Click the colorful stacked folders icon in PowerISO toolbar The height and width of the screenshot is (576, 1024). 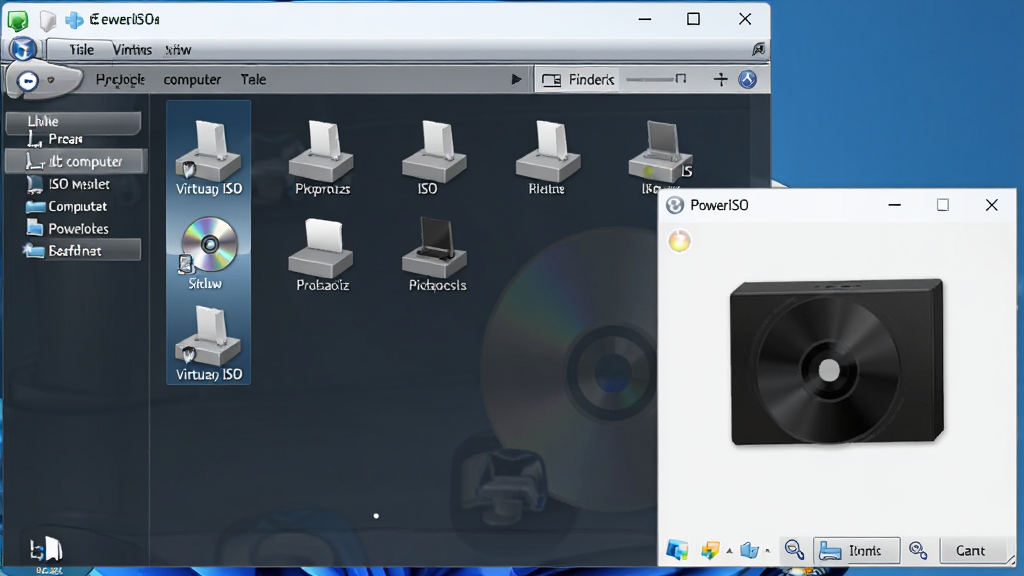point(710,551)
